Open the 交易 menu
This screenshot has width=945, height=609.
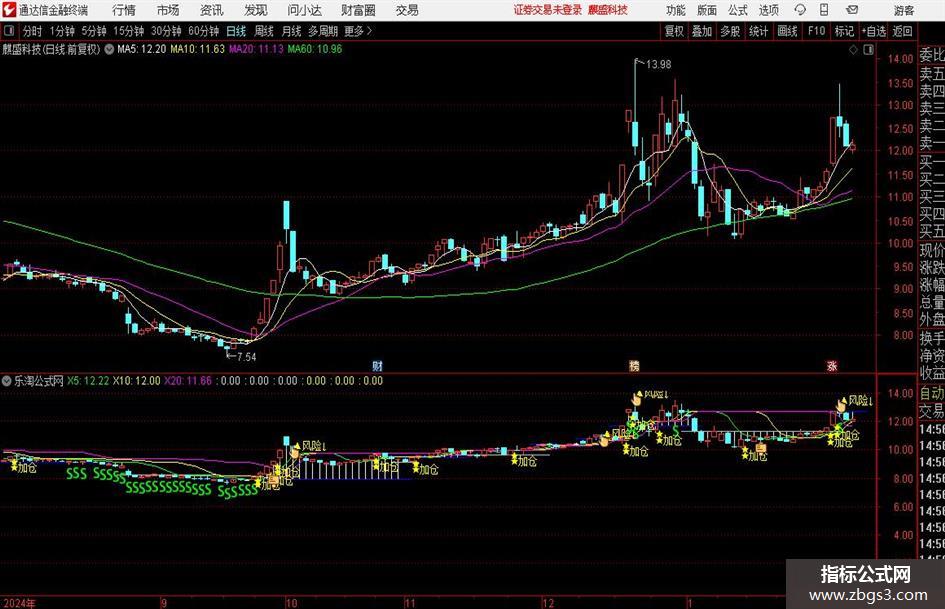pos(407,10)
